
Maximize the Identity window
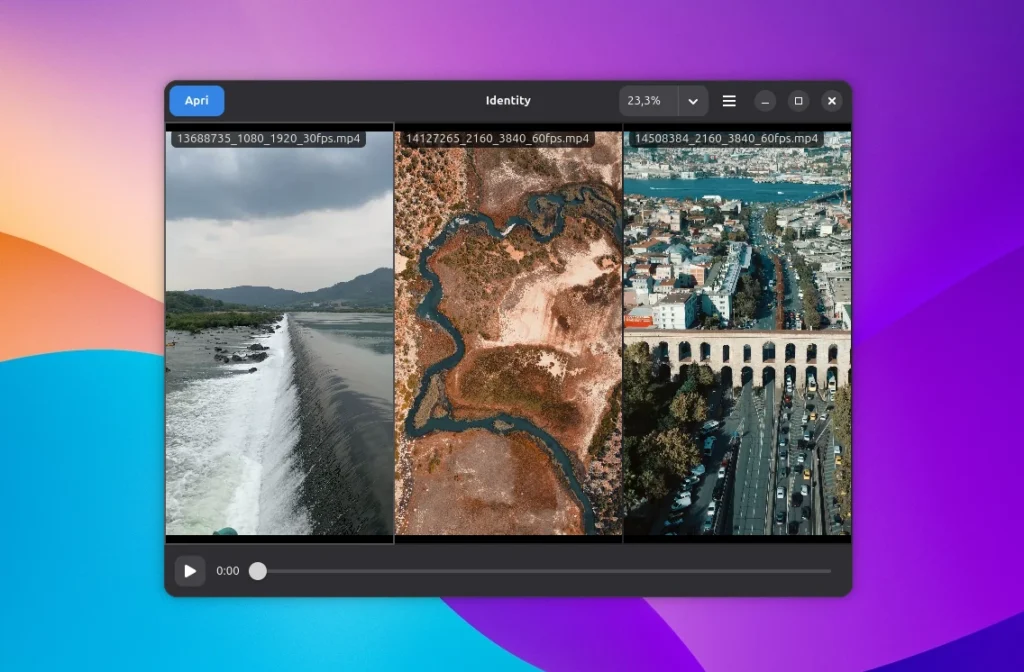pyautogui.click(x=798, y=101)
